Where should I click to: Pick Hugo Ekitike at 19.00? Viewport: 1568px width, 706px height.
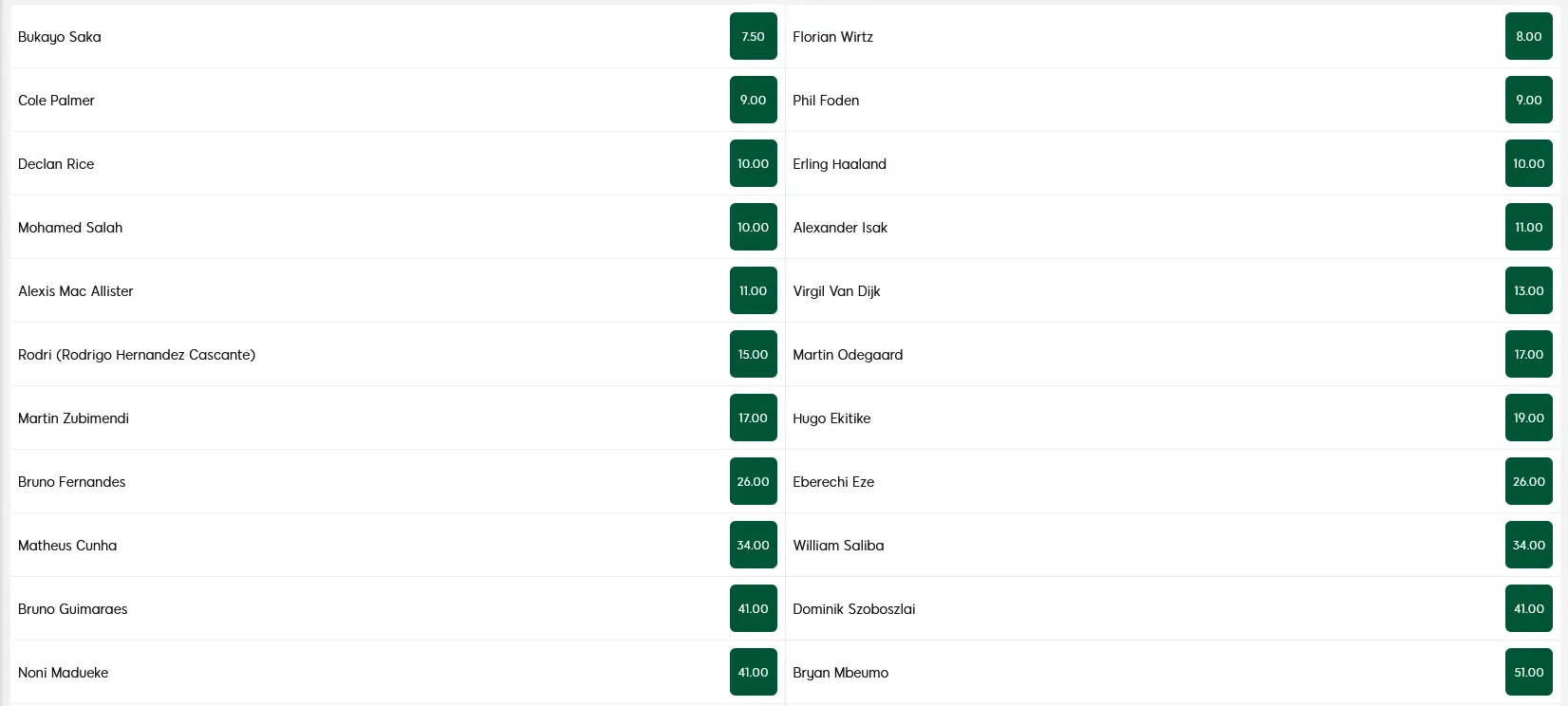point(1528,418)
